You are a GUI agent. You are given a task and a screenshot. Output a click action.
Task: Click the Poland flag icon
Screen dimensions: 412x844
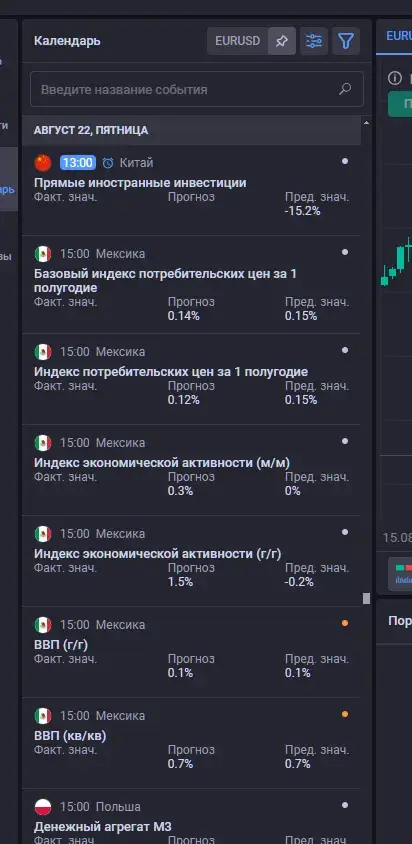click(43, 806)
